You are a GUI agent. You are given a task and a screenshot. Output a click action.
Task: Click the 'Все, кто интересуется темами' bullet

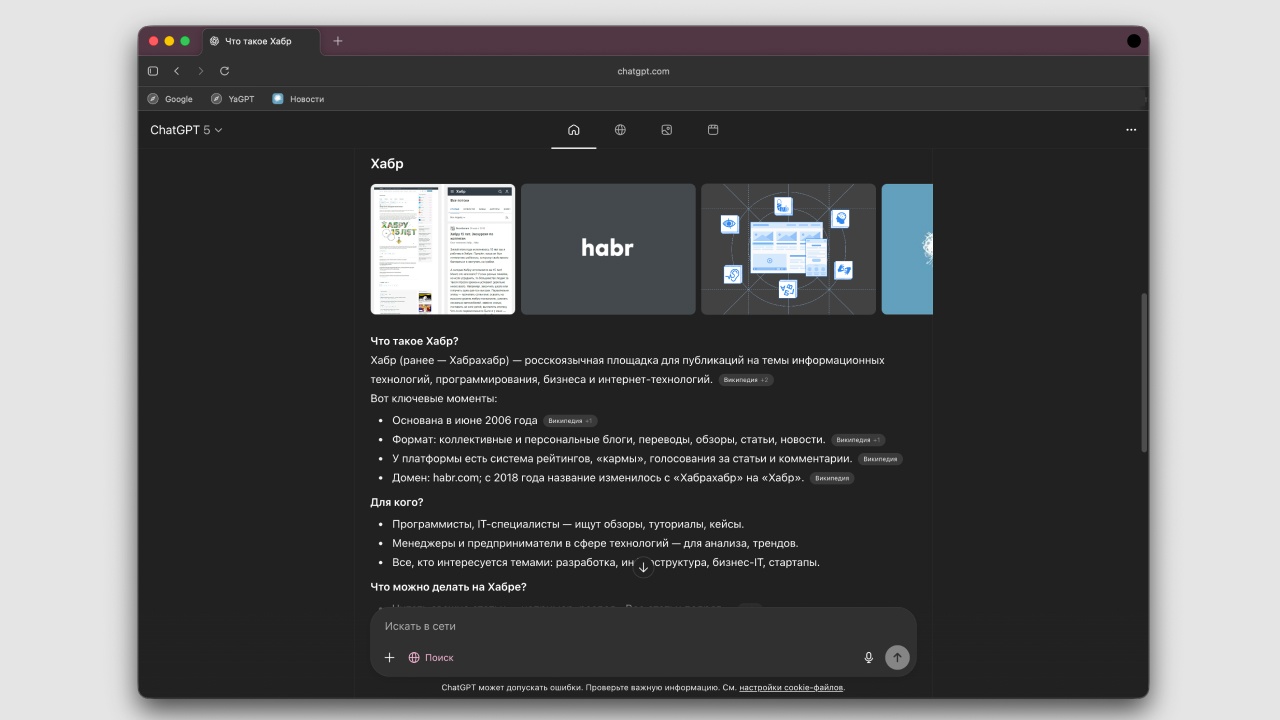click(606, 562)
